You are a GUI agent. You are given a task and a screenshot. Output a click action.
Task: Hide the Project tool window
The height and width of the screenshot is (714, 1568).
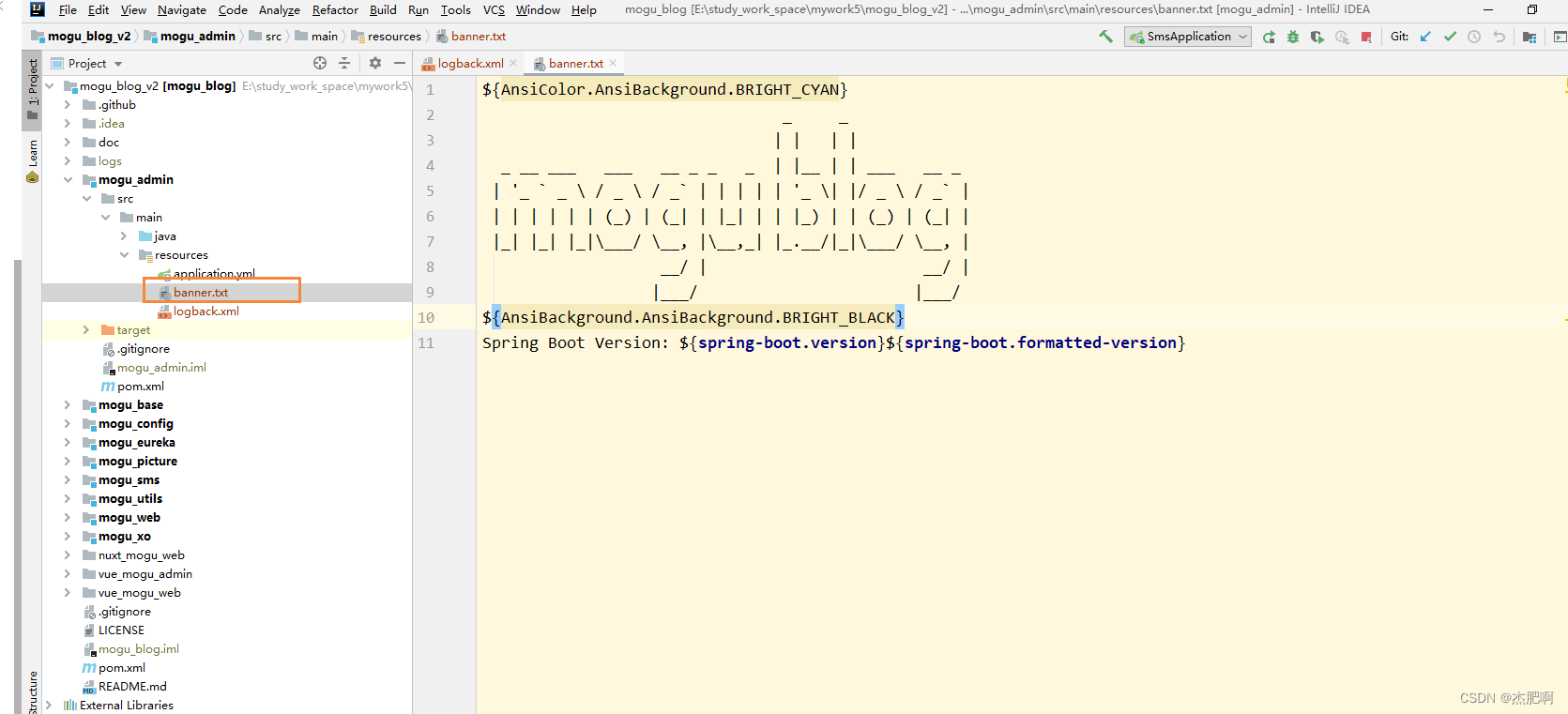point(400,63)
